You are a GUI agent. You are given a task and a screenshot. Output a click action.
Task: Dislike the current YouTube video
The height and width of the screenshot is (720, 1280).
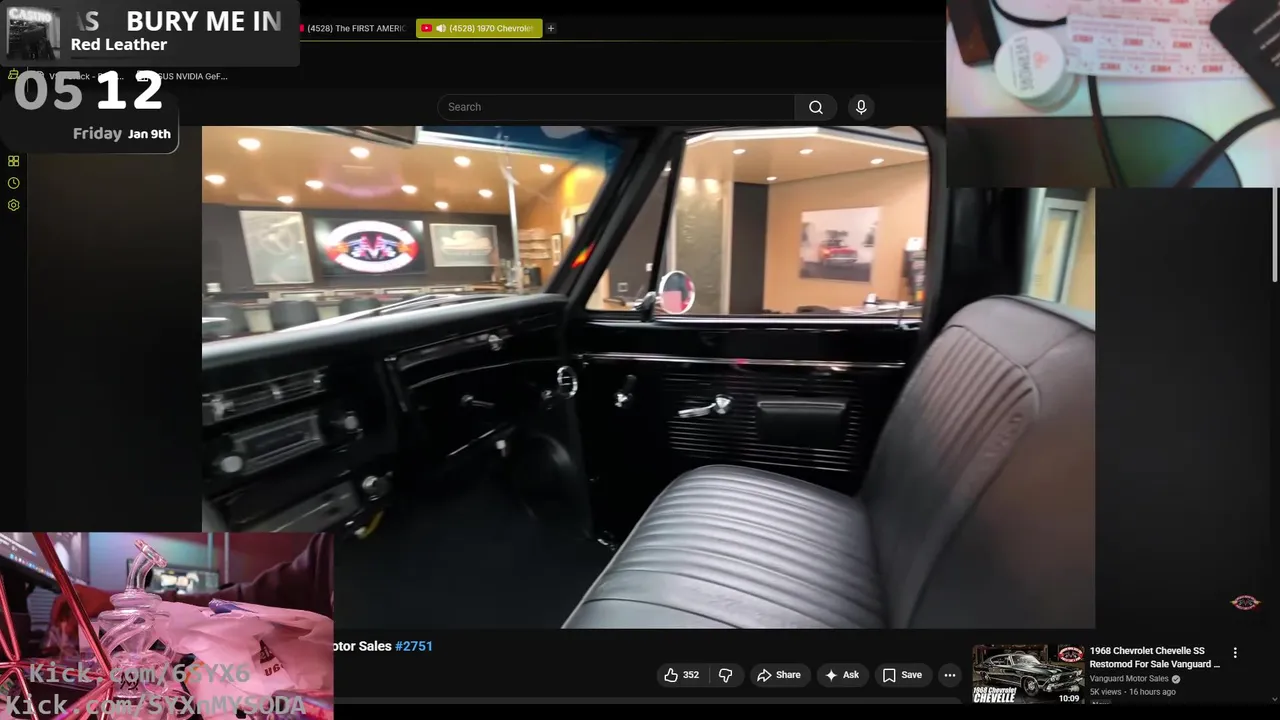tap(726, 675)
